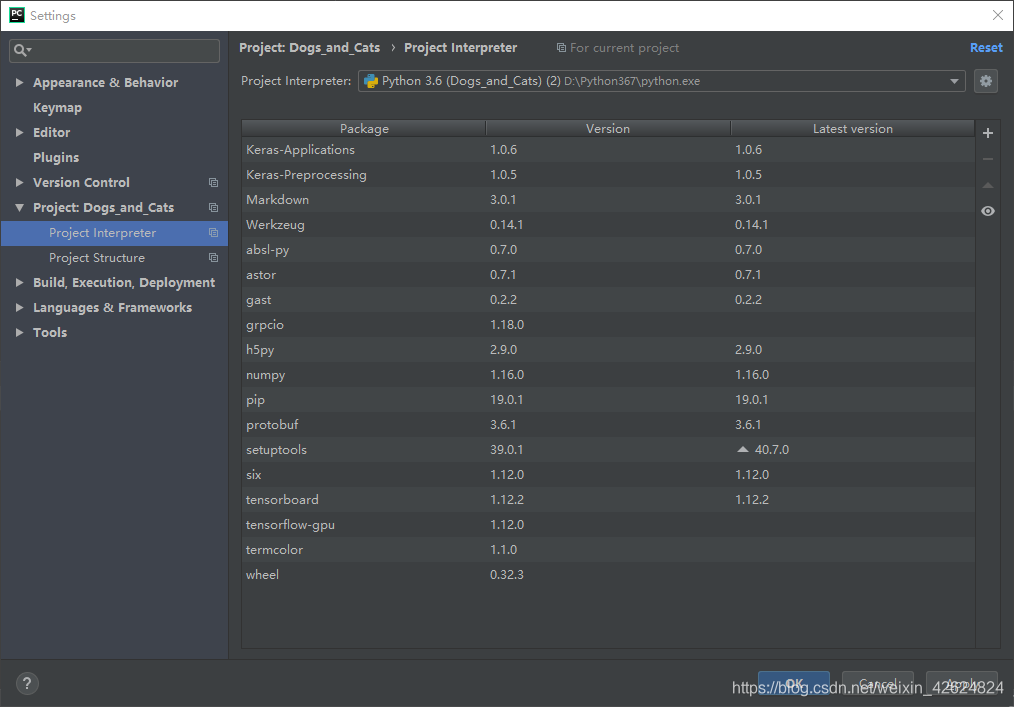The image size is (1014, 707).
Task: Open the Project Interpreter dropdown
Action: point(662,81)
